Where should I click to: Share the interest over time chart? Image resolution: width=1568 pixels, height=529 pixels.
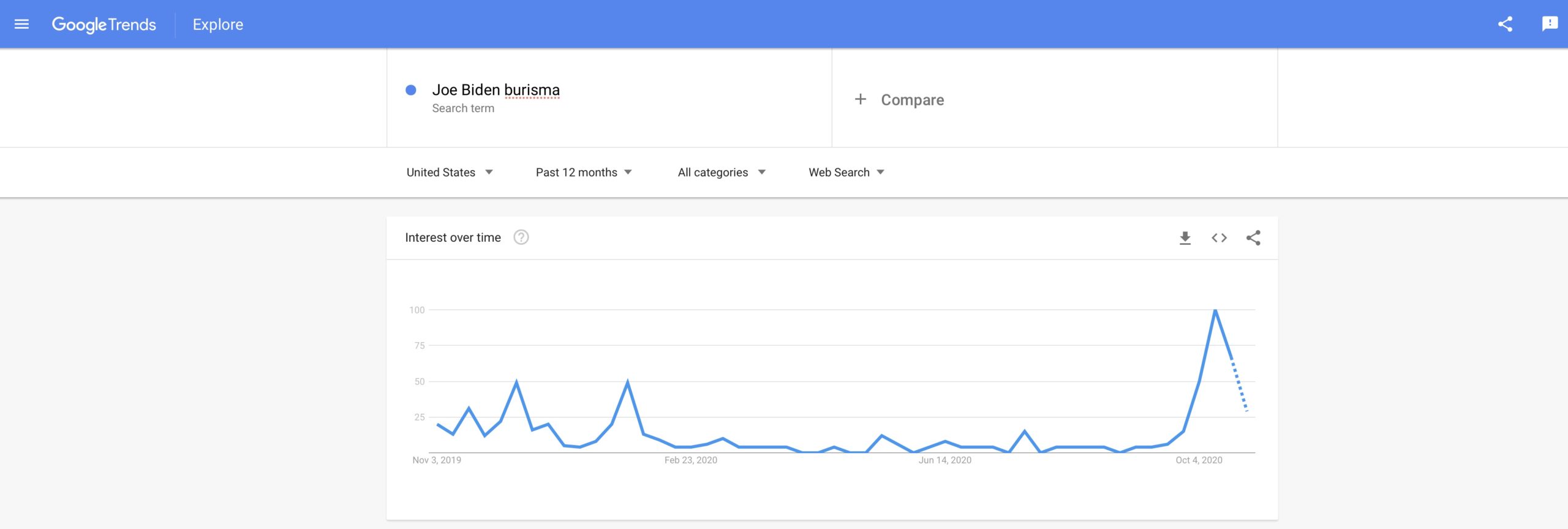1253,238
